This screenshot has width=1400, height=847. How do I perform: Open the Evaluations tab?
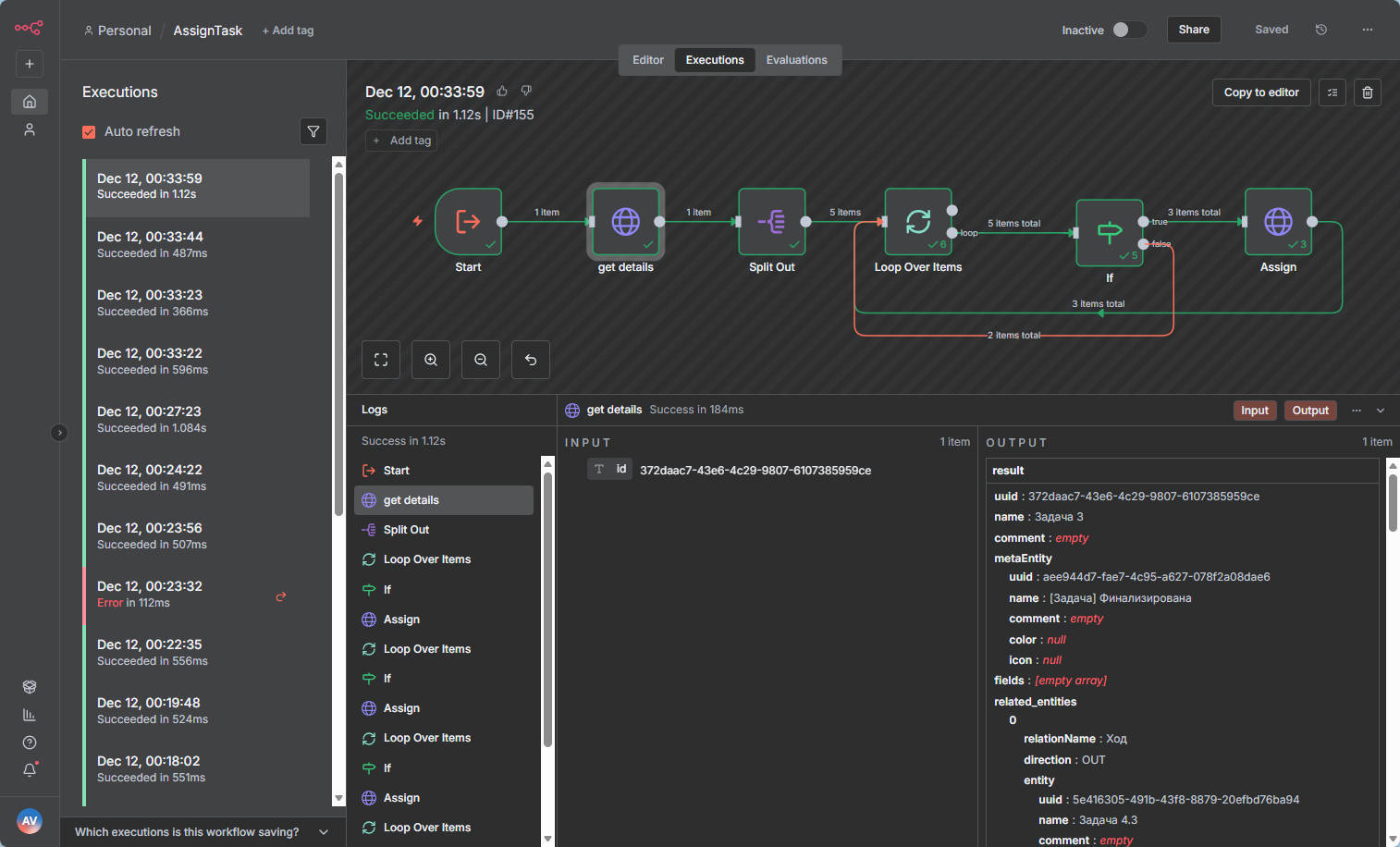[x=796, y=60]
